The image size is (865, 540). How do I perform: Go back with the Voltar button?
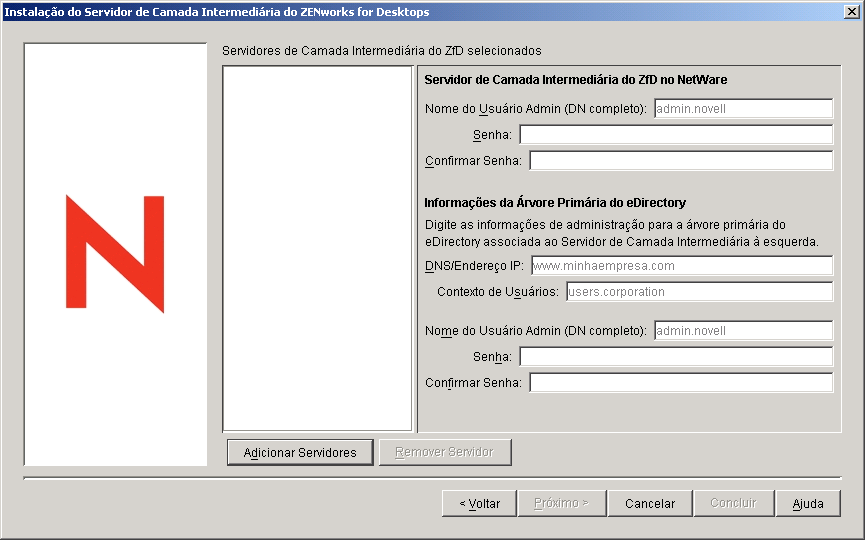tap(479, 503)
